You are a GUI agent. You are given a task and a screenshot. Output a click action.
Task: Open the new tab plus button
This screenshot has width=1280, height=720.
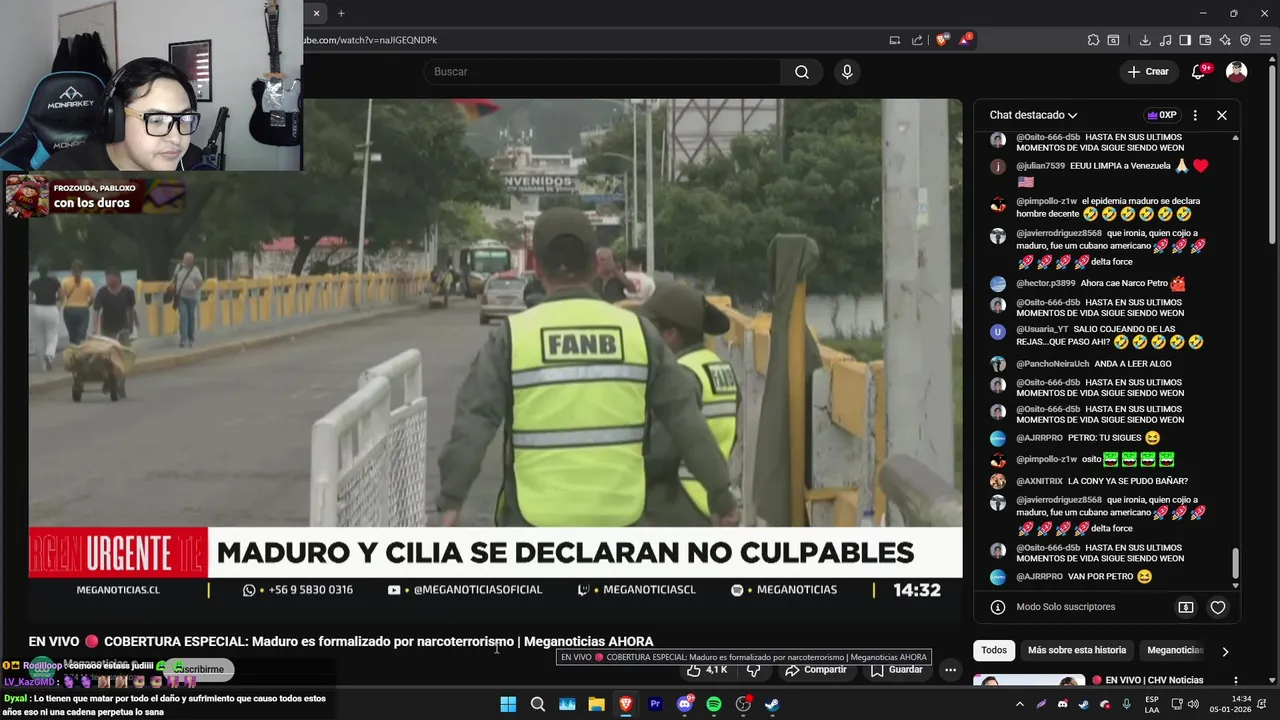pyautogui.click(x=341, y=13)
